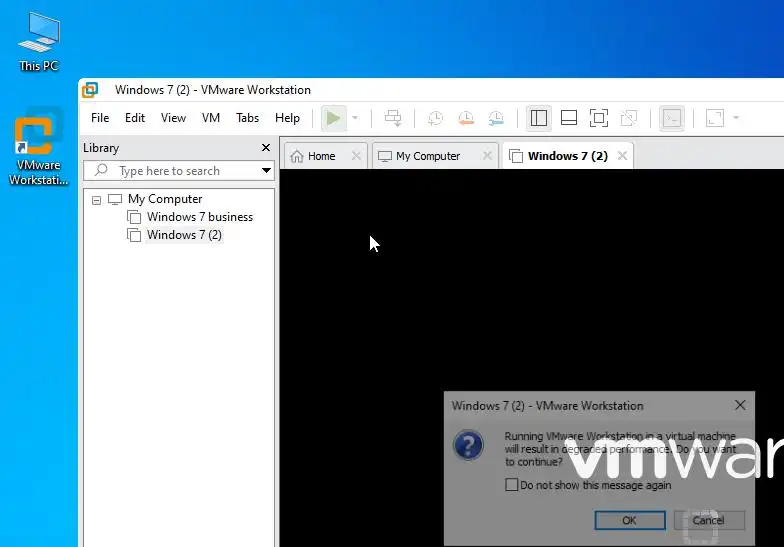Send Ctrl+Alt+Del to virtual machine icon
The width and height of the screenshot is (784, 547).
coord(393,118)
